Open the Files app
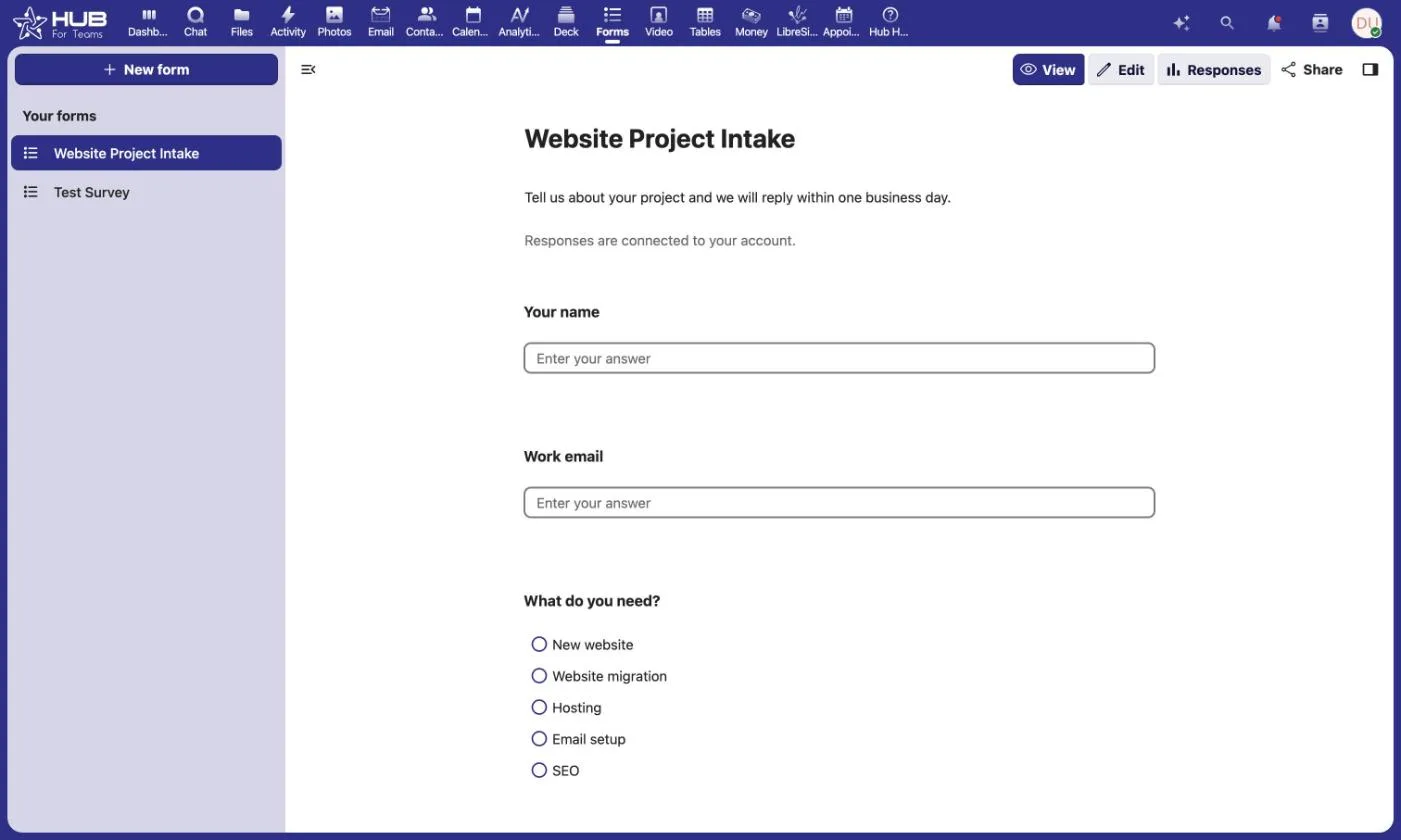 (241, 22)
